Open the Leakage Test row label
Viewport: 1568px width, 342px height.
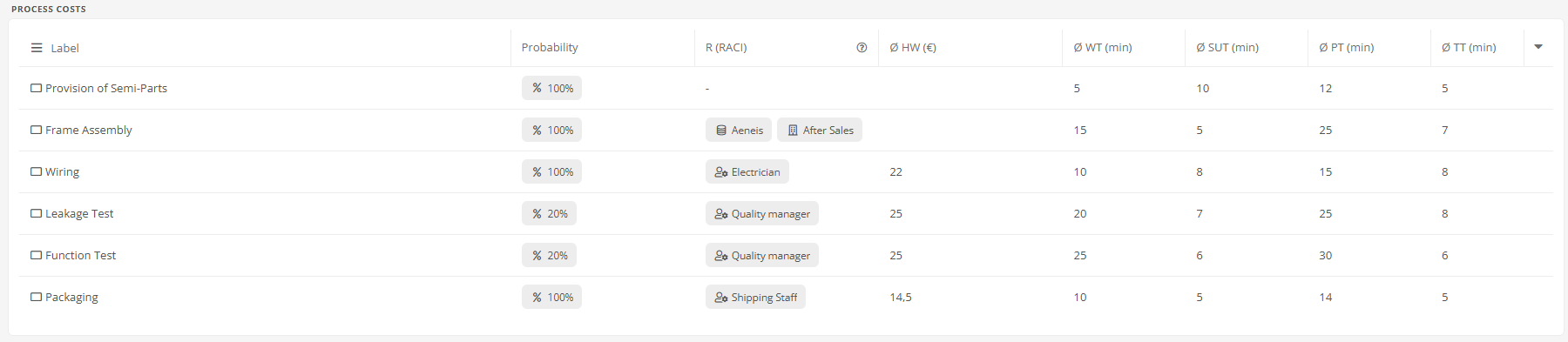click(79, 213)
